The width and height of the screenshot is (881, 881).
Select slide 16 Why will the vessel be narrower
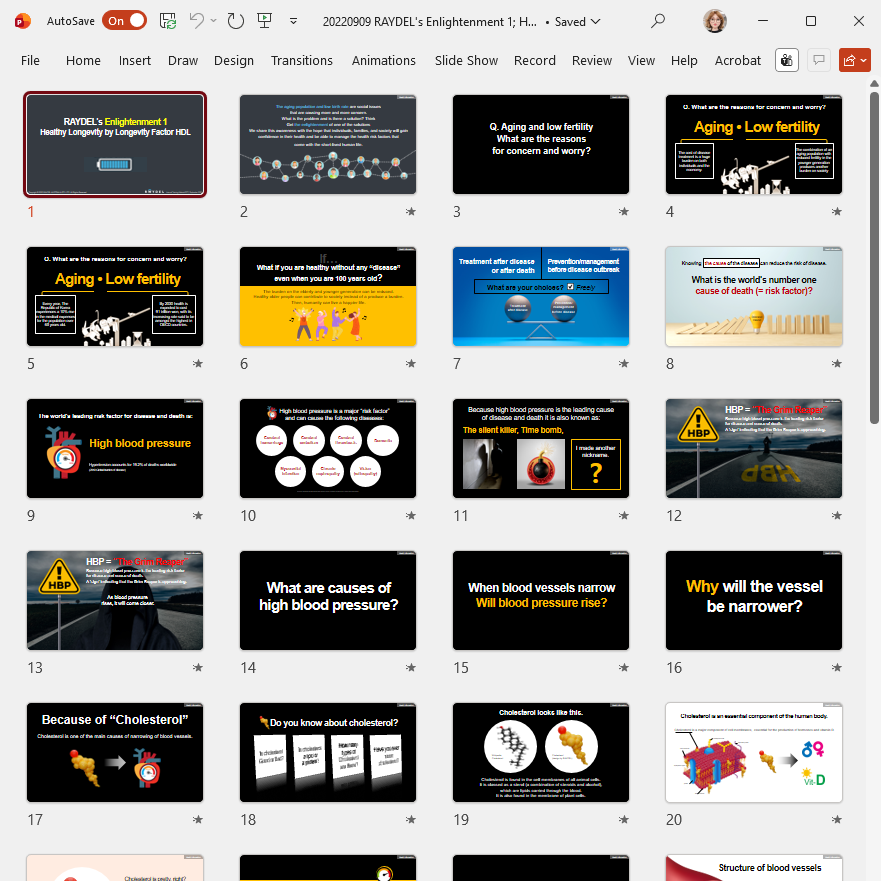click(x=754, y=601)
